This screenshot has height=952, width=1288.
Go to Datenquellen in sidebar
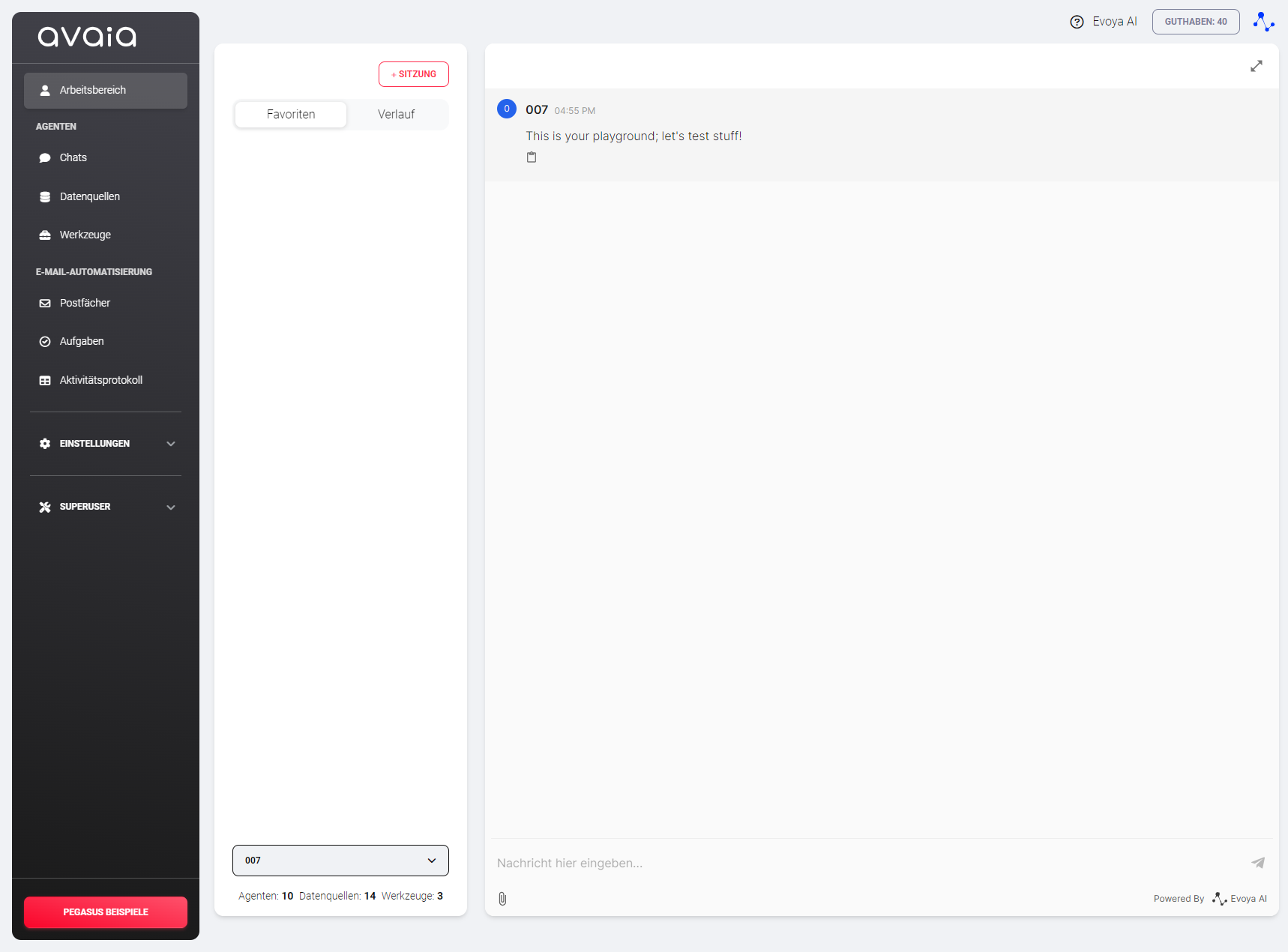coord(89,196)
